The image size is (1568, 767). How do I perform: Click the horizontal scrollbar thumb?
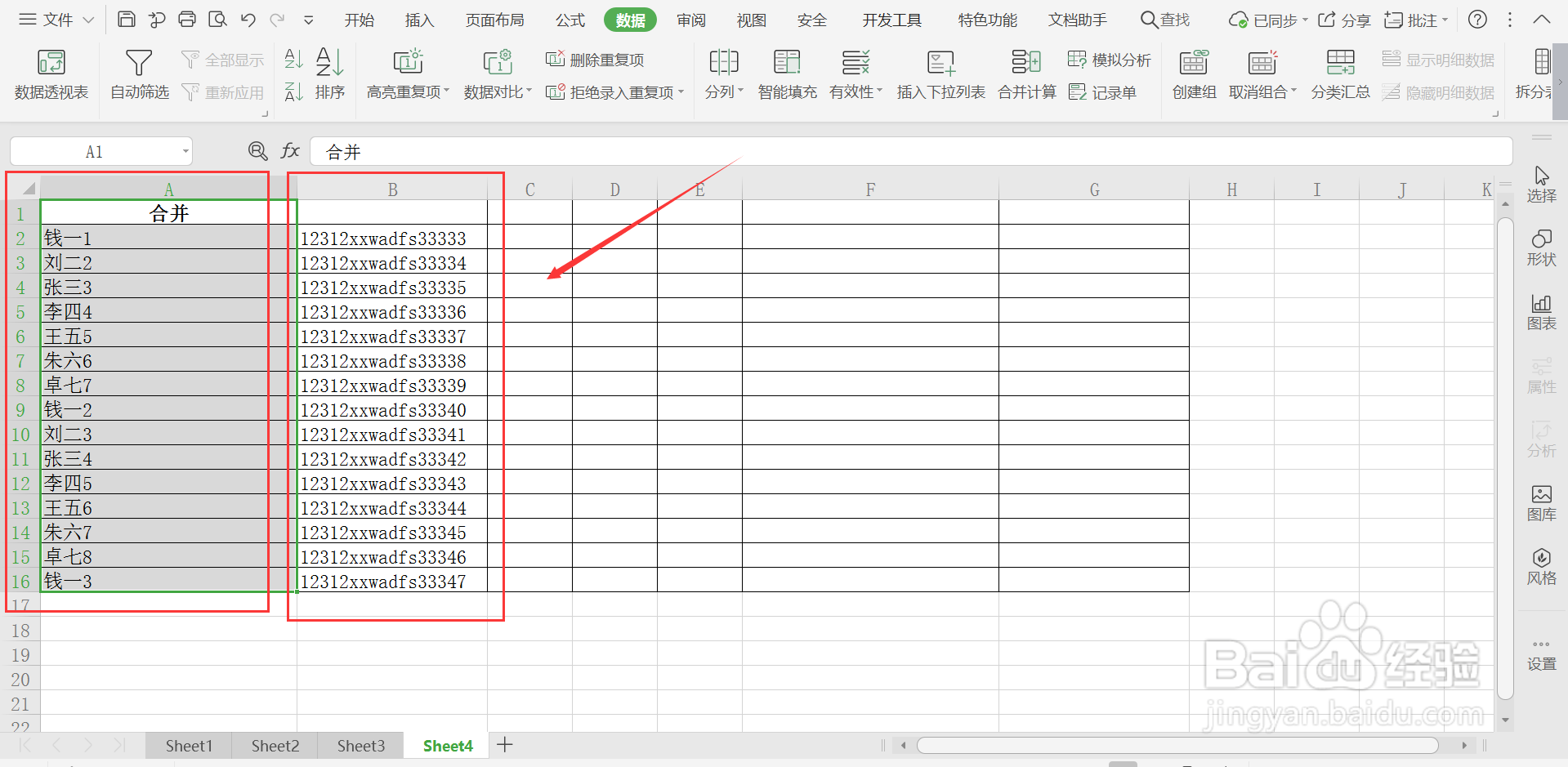pyautogui.click(x=1177, y=745)
